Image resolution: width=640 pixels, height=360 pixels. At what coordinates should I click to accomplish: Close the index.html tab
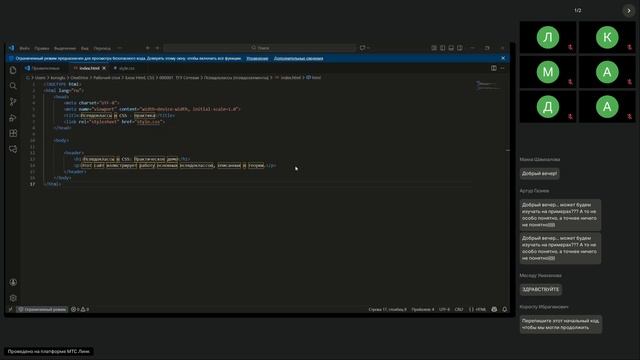[x=104, y=68]
